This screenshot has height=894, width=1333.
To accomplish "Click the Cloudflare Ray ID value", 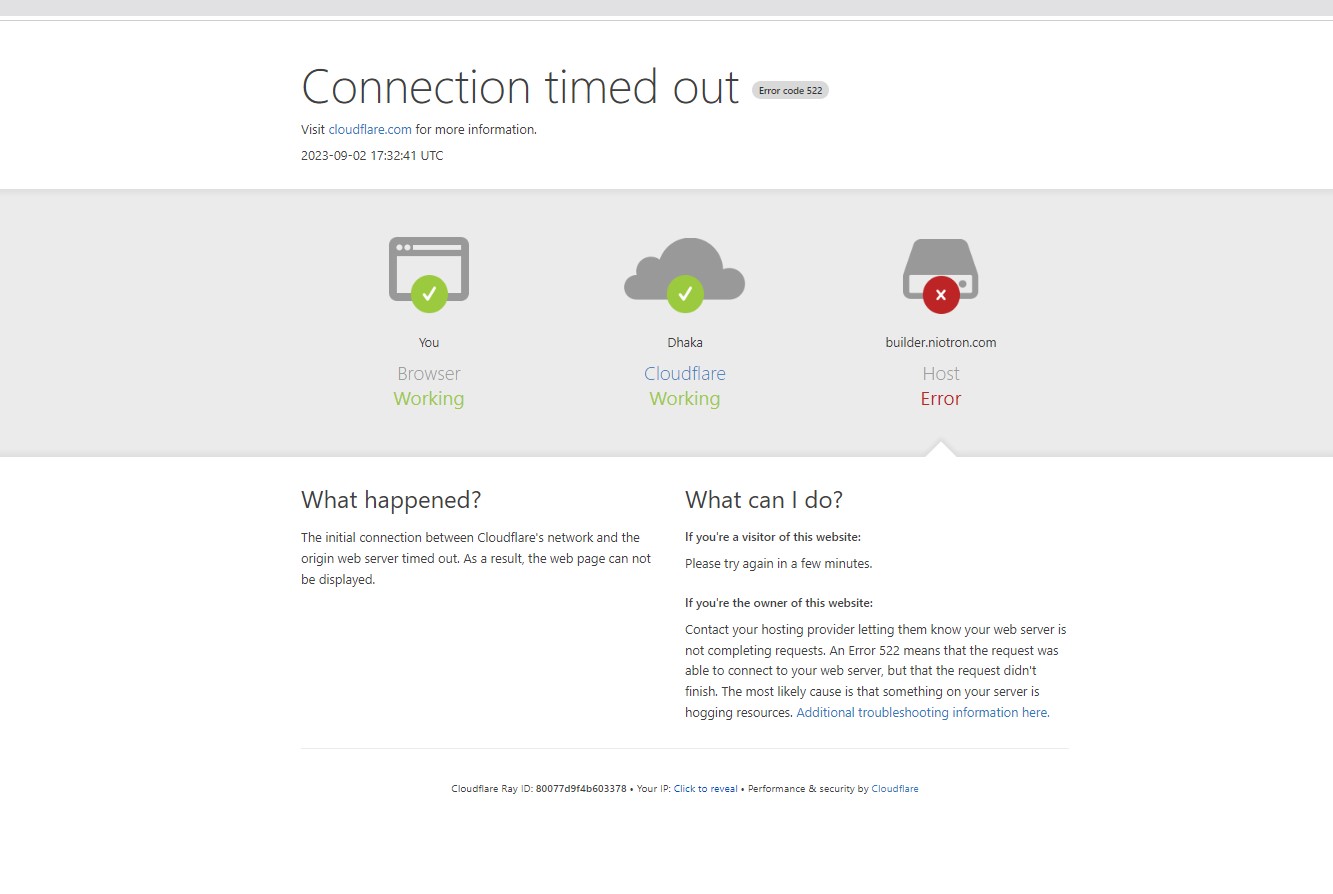I will 581,789.
